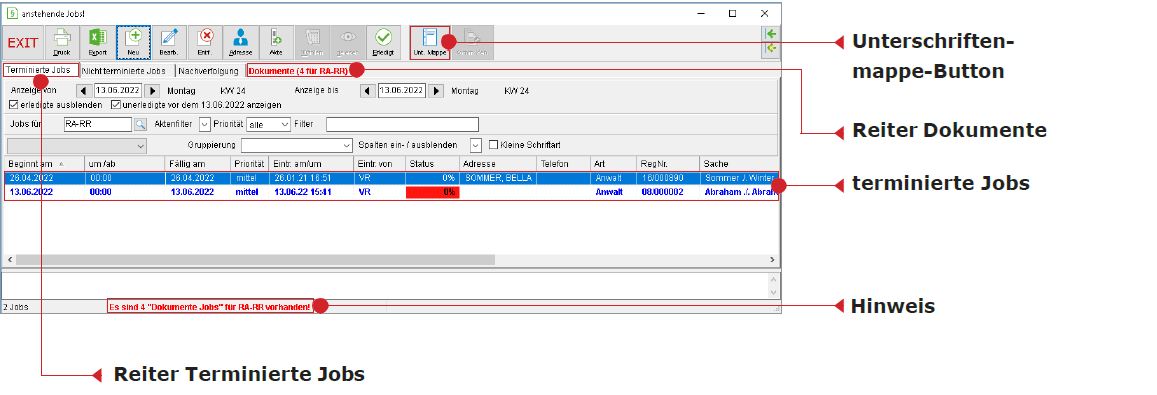Open the grey unlabeled dropdown left of Gruppierung
Image resolution: width=1157 pixels, height=395 pixels.
click(77, 145)
